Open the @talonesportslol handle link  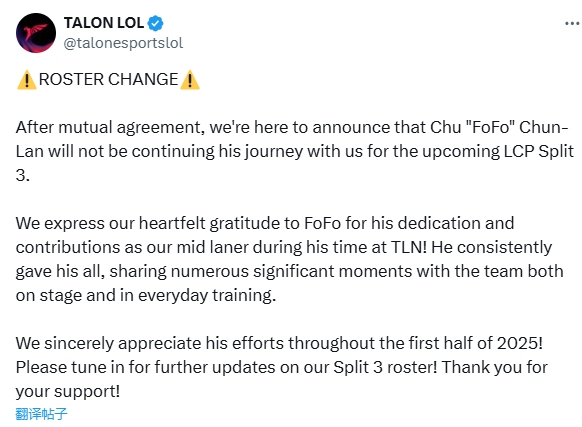tap(123, 43)
